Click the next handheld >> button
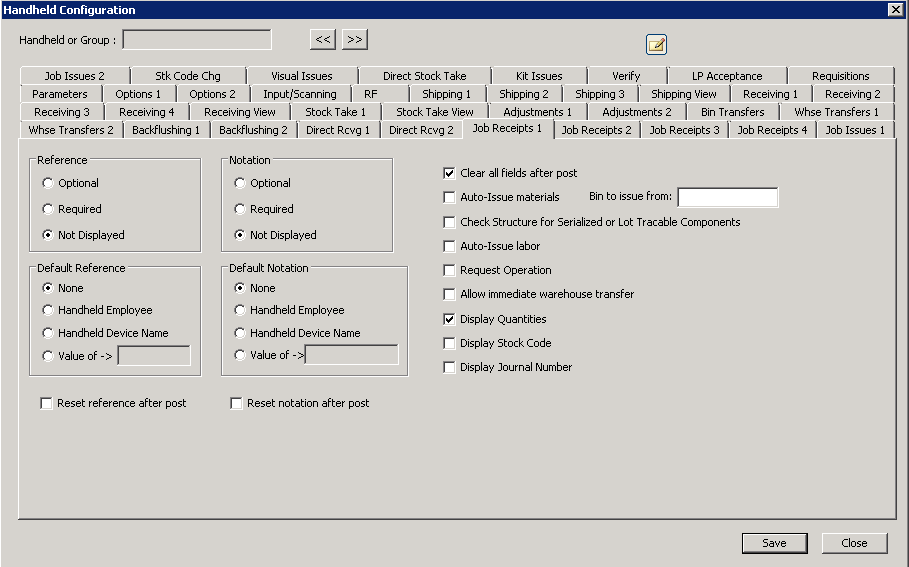The image size is (909, 567). point(355,39)
